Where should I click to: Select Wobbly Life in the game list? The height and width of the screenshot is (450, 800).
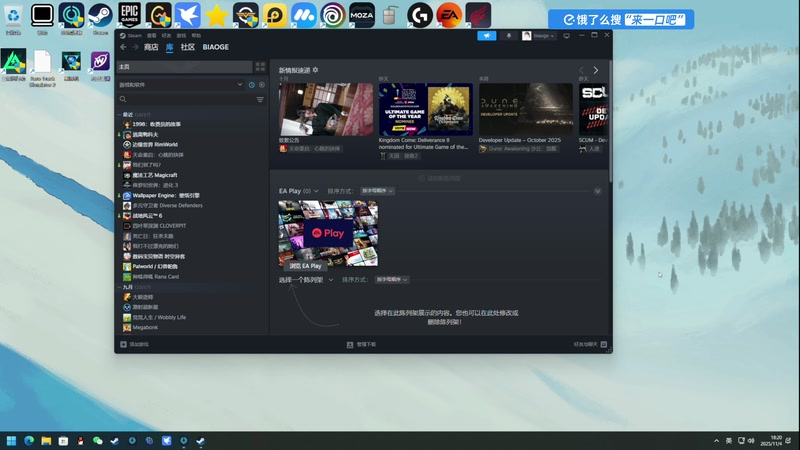(x=159, y=317)
